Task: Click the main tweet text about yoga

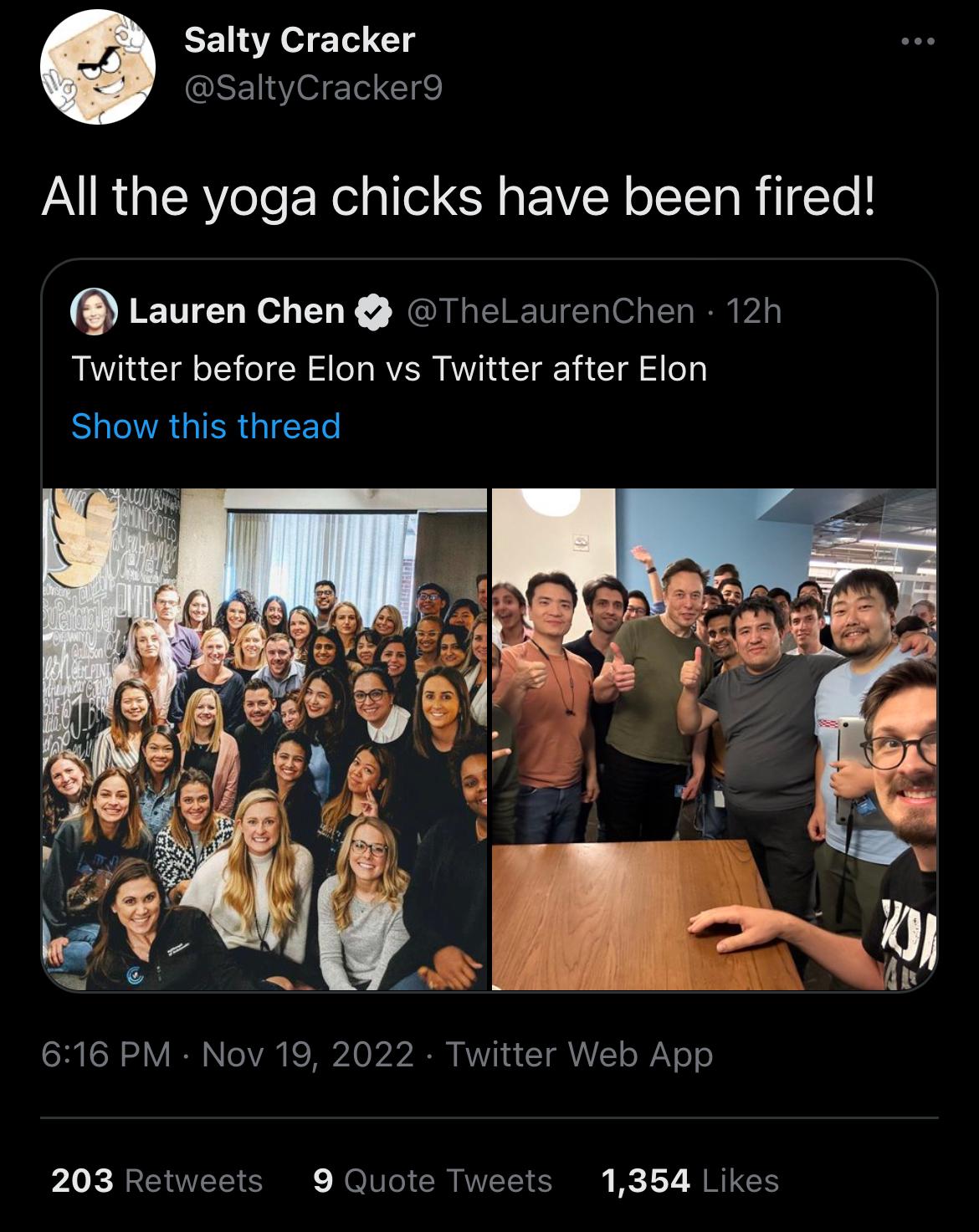Action: point(459,197)
